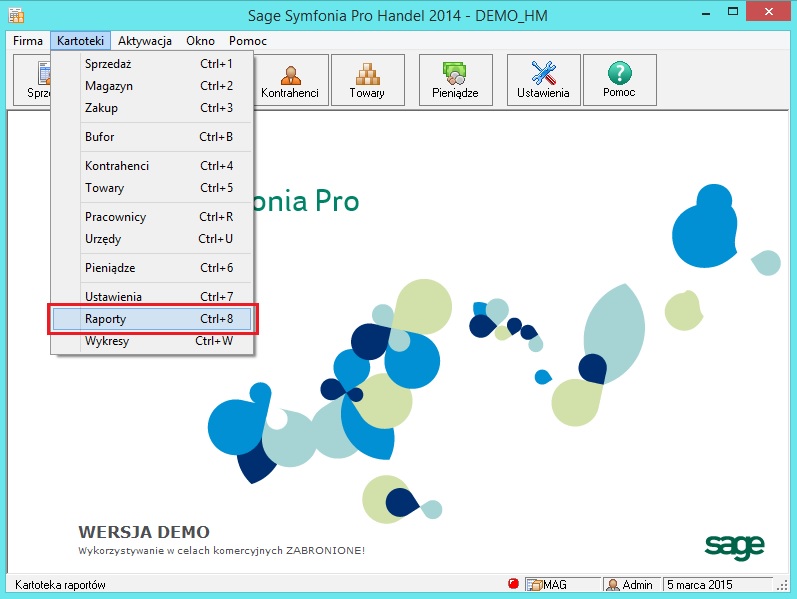Click the Pomoc question-mark toolbar icon
The height and width of the screenshot is (599, 797).
coord(620,73)
